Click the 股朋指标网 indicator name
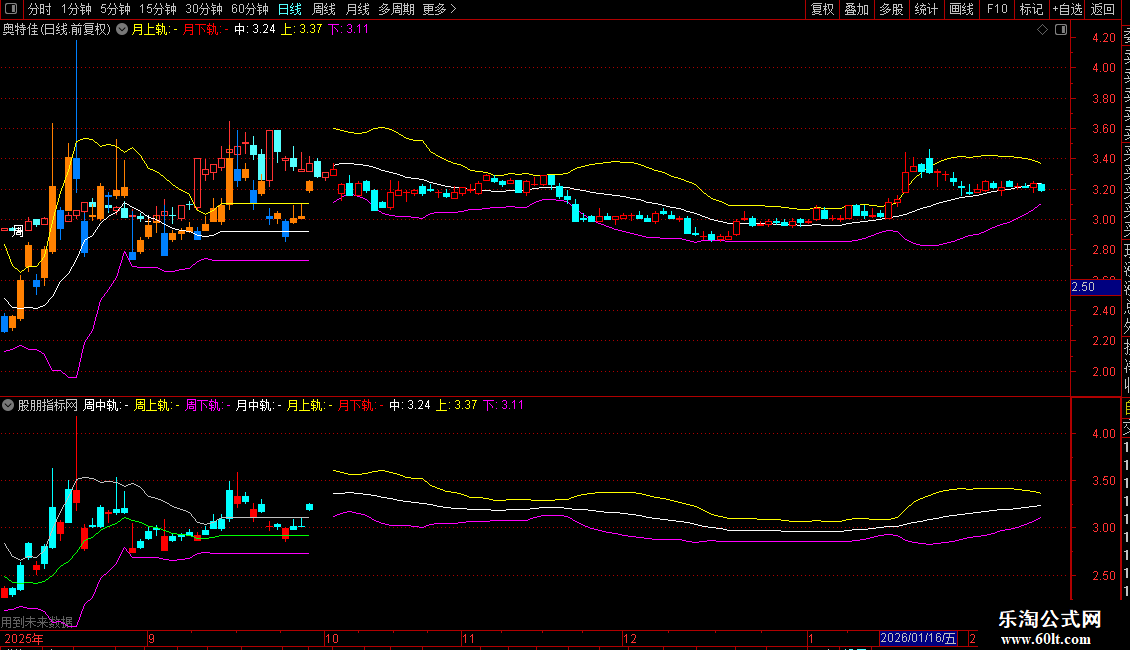1130x650 pixels. click(47, 406)
